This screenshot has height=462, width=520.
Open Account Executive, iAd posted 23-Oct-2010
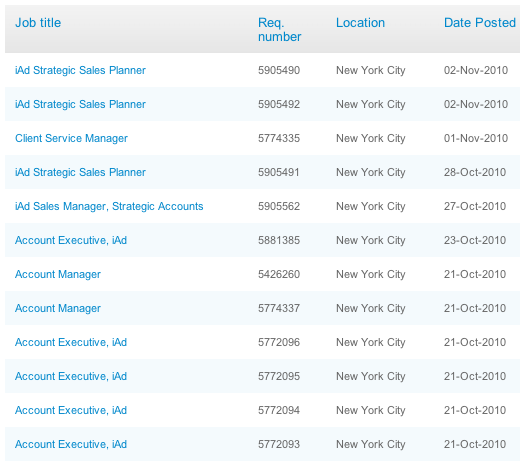pos(71,240)
